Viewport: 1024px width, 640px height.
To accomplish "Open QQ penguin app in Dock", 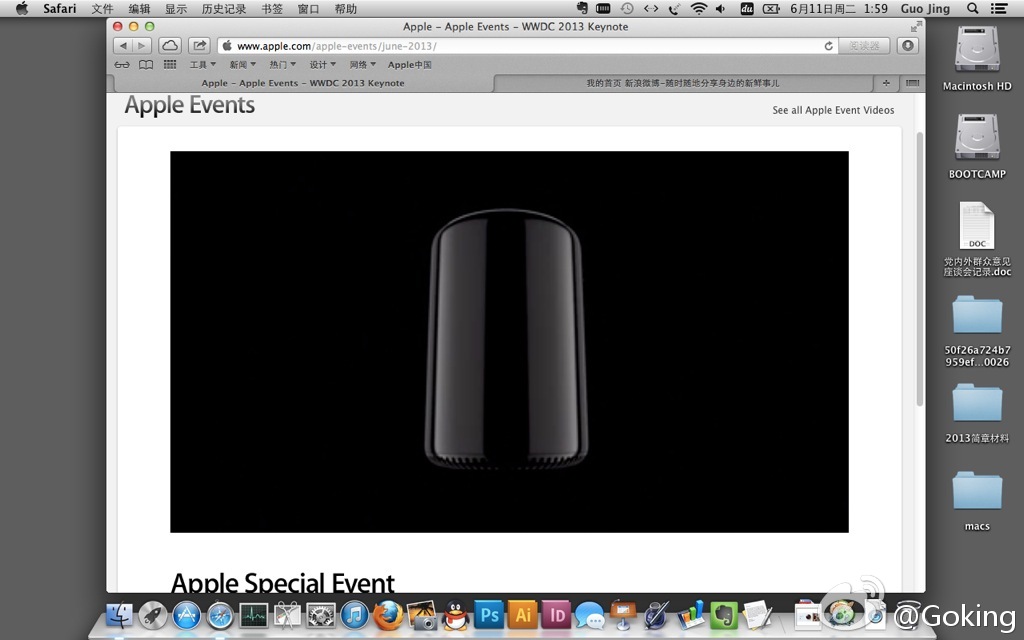I will coord(456,615).
